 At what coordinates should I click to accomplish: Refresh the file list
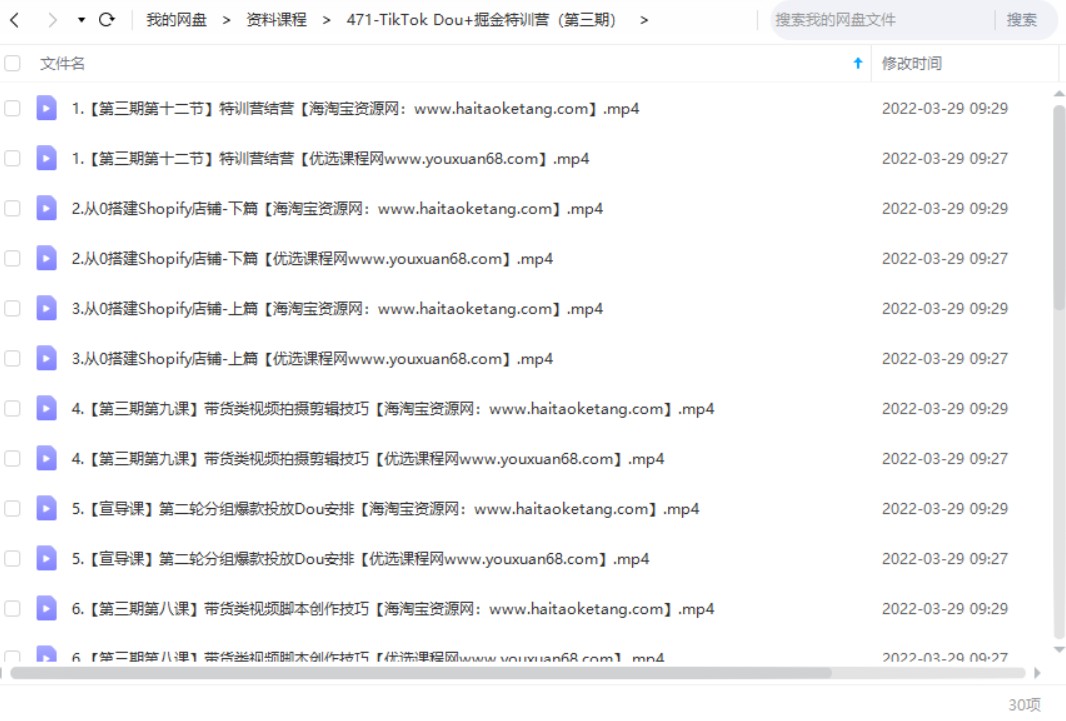(107, 20)
